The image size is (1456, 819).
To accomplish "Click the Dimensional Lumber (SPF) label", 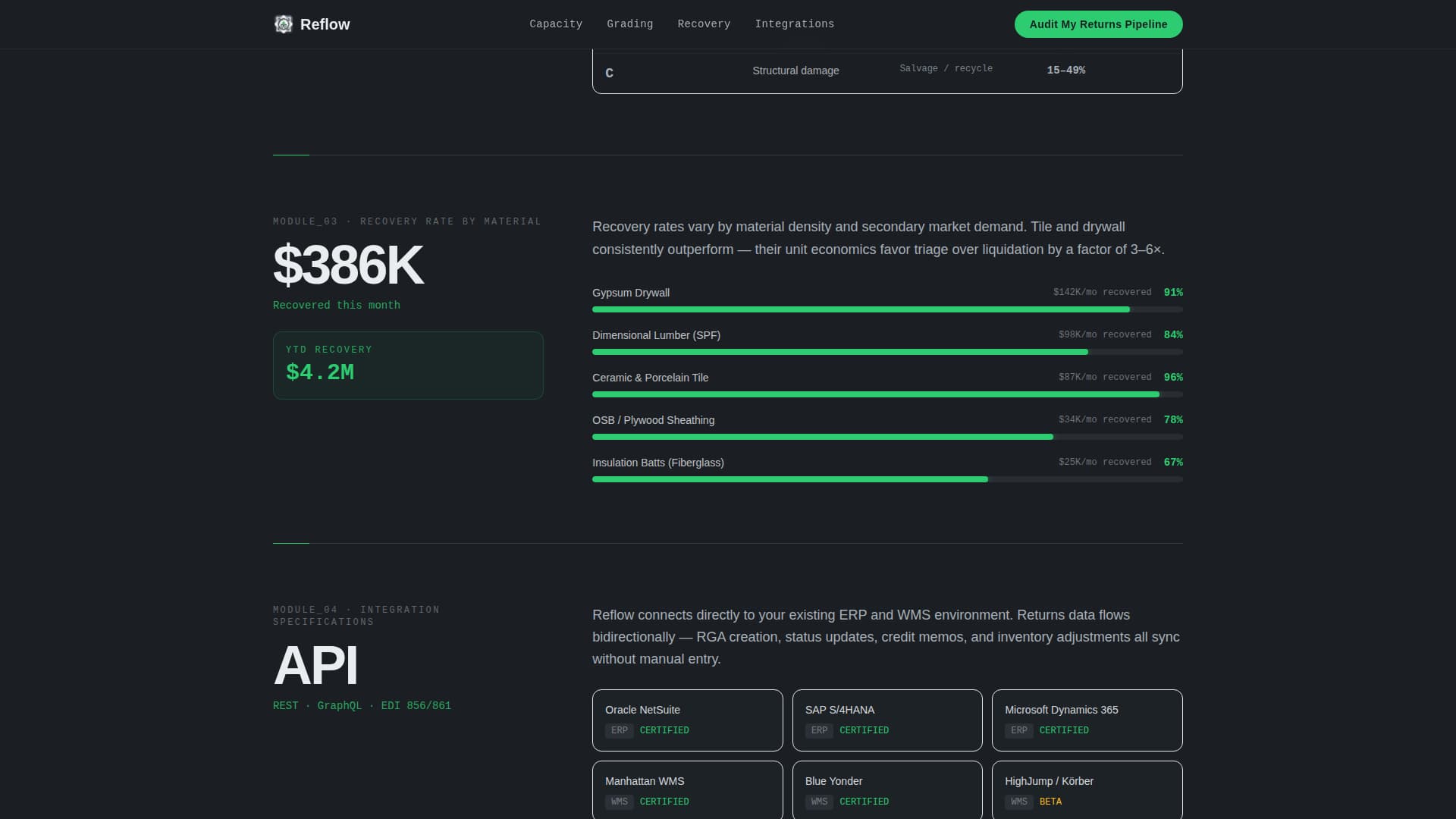I will click(656, 335).
